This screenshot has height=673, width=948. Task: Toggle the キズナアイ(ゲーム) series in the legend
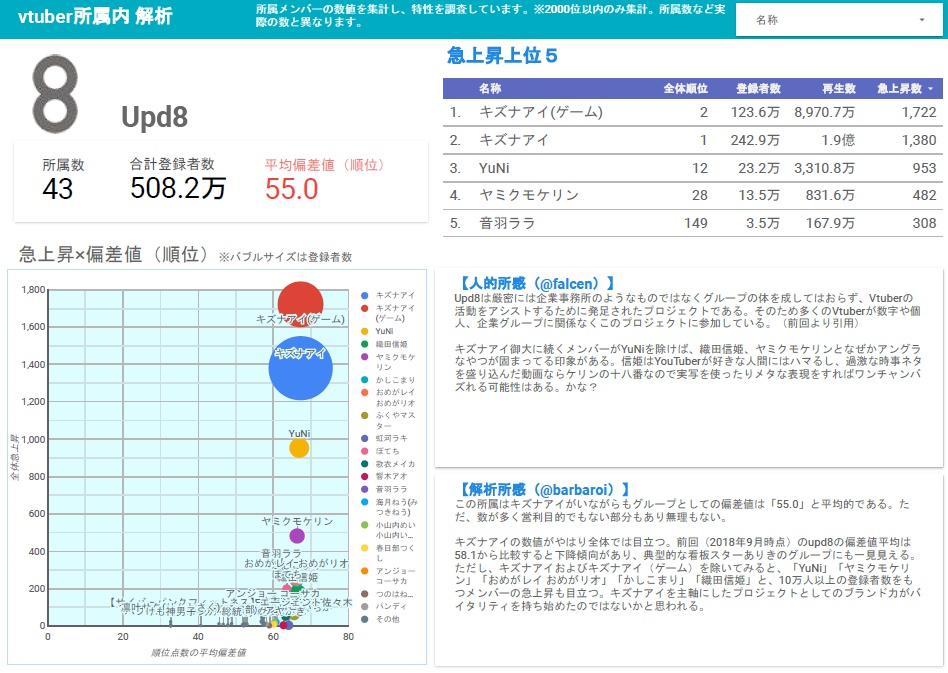point(364,306)
